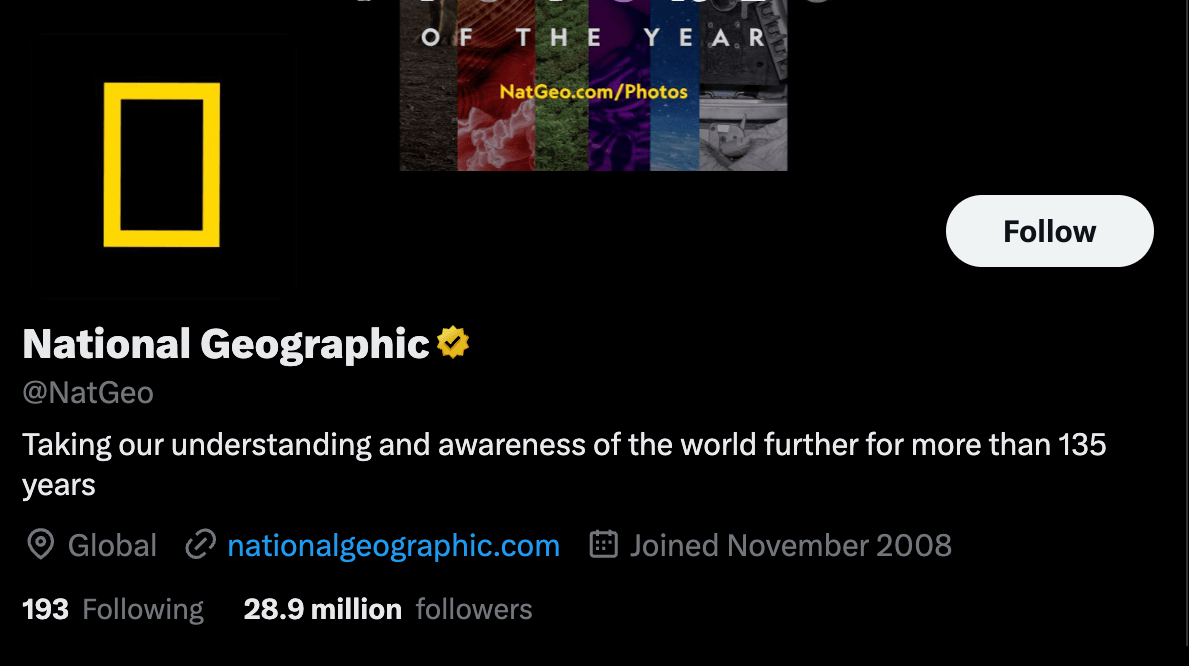This screenshot has height=666, width=1189.
Task: Click the chain link icon
Action: tap(201, 545)
